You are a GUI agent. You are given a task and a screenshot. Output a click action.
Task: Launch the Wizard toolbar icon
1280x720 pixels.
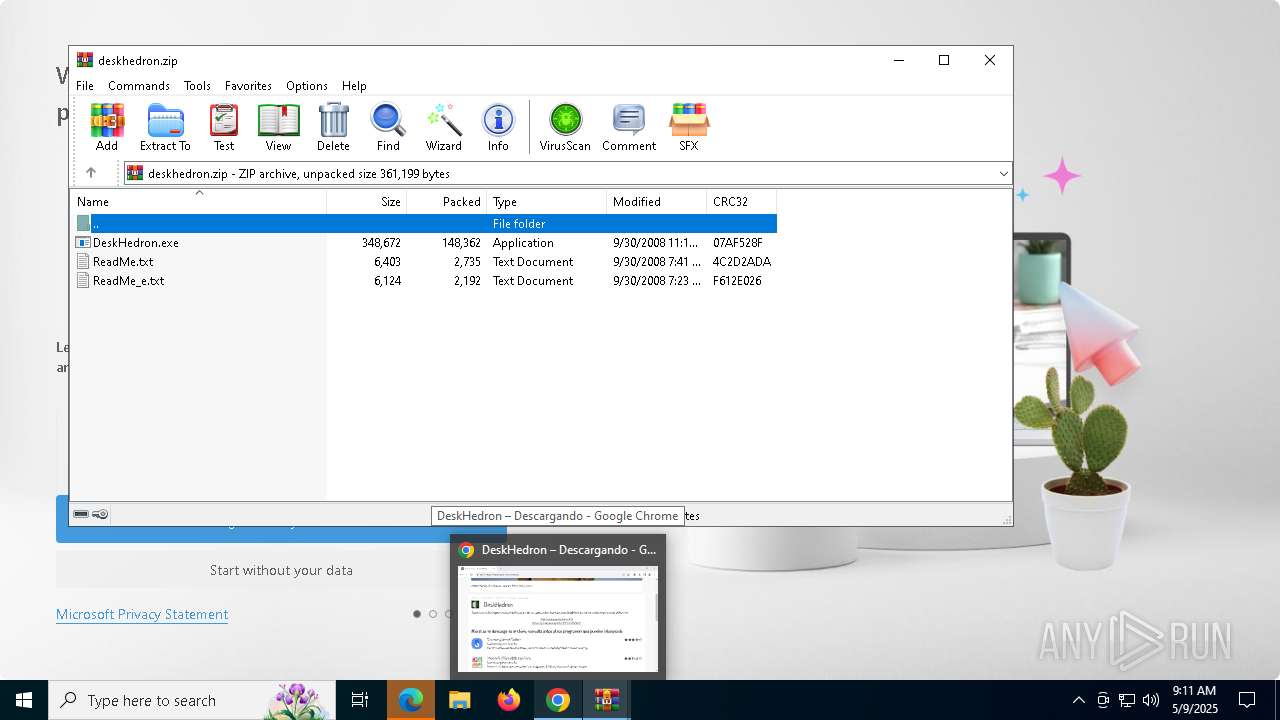pyautogui.click(x=443, y=120)
